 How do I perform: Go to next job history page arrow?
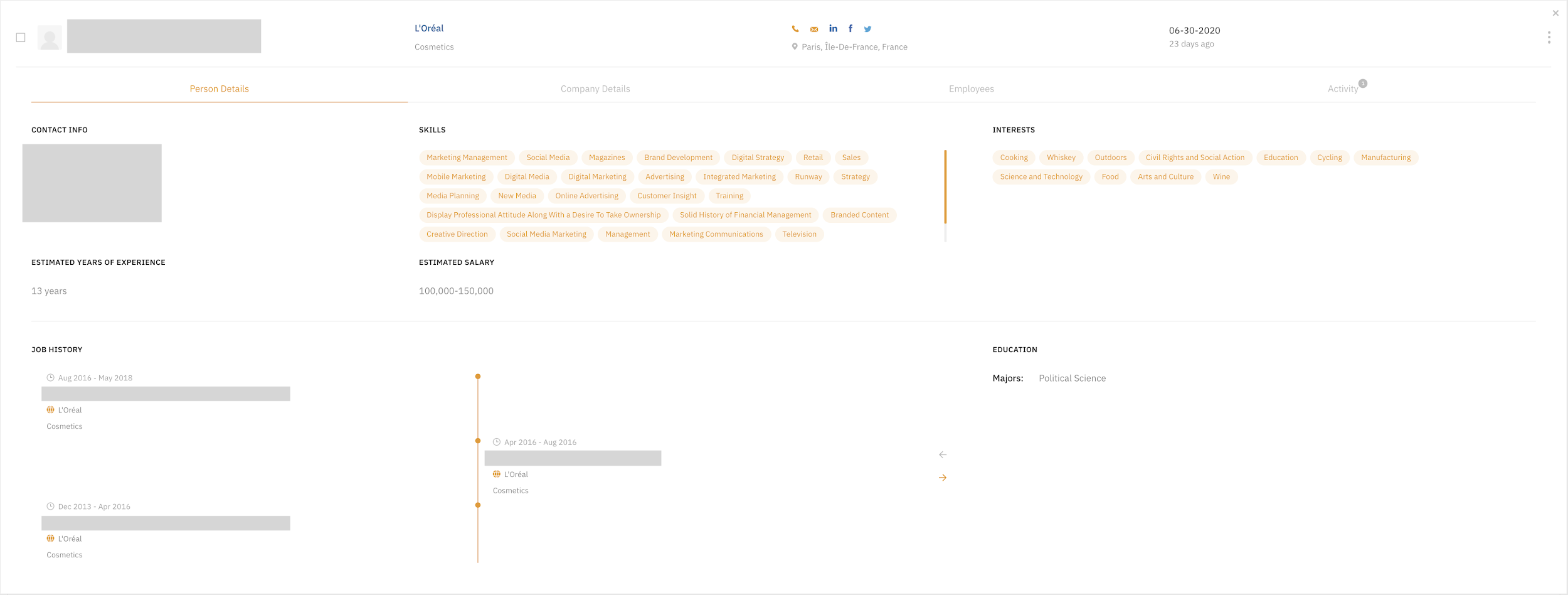coord(943,478)
